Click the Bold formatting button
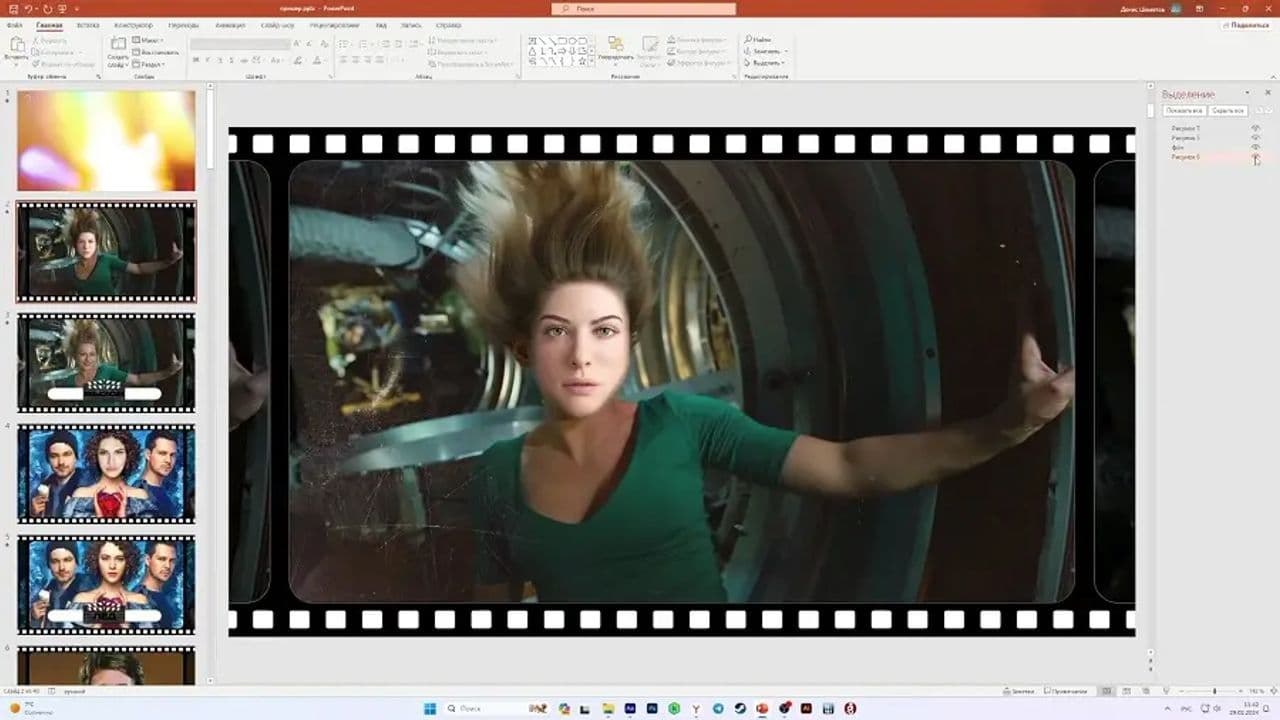1280x720 pixels. click(195, 60)
